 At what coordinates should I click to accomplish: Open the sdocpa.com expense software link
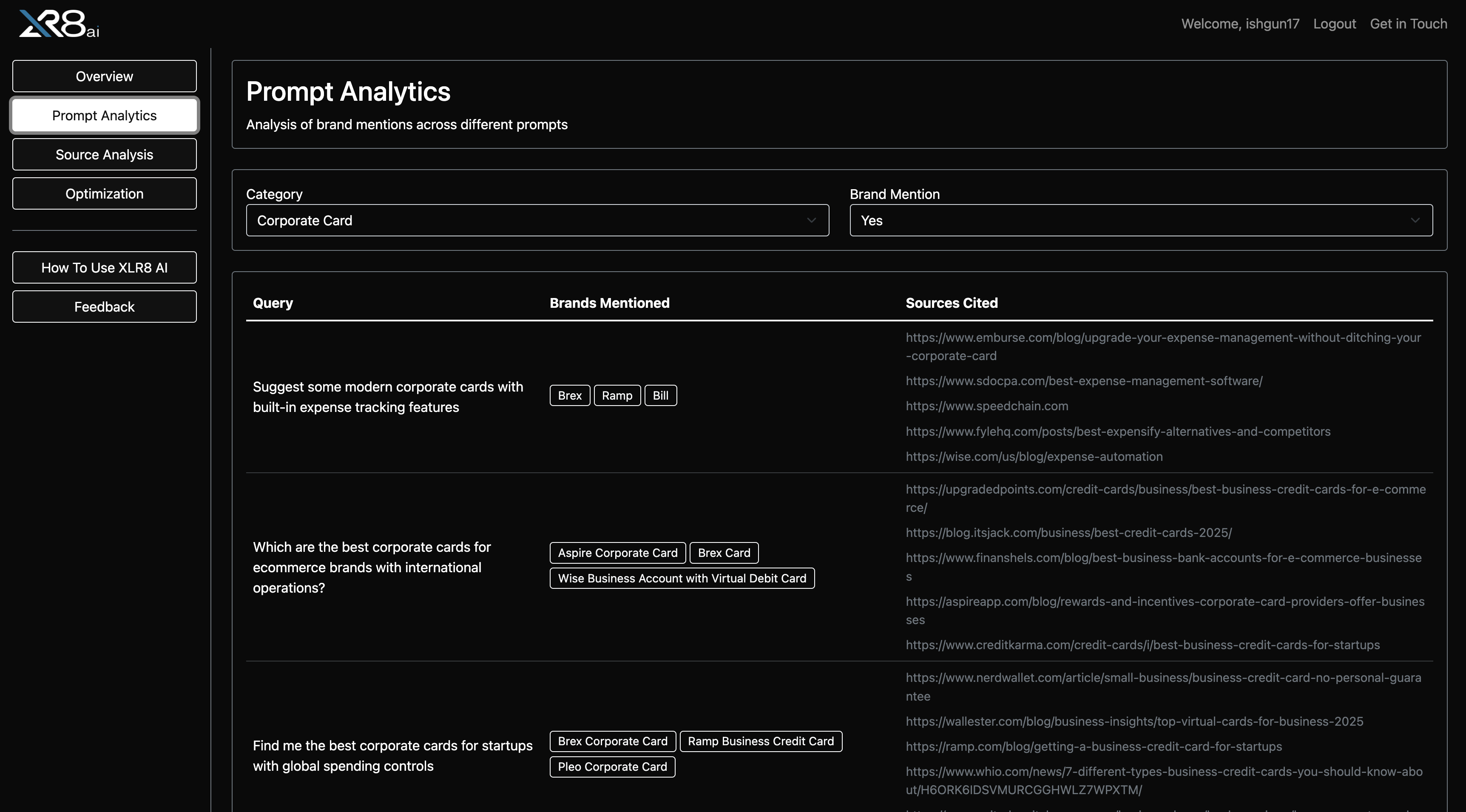coord(1084,380)
